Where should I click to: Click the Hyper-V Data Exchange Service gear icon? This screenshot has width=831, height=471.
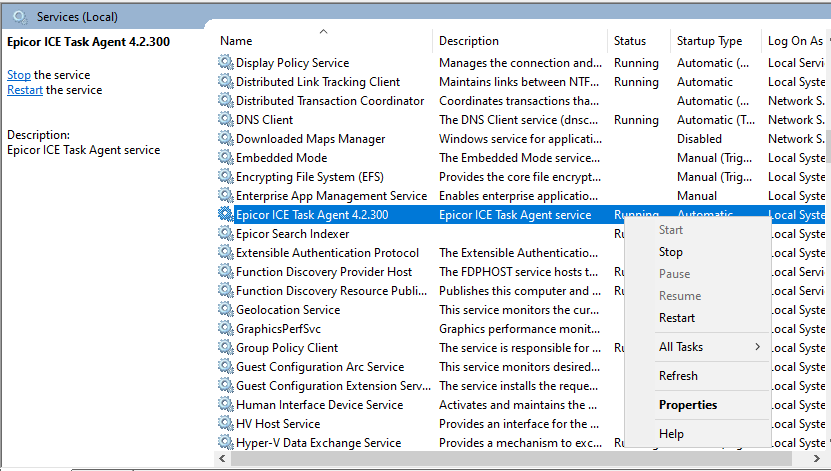(x=226, y=442)
